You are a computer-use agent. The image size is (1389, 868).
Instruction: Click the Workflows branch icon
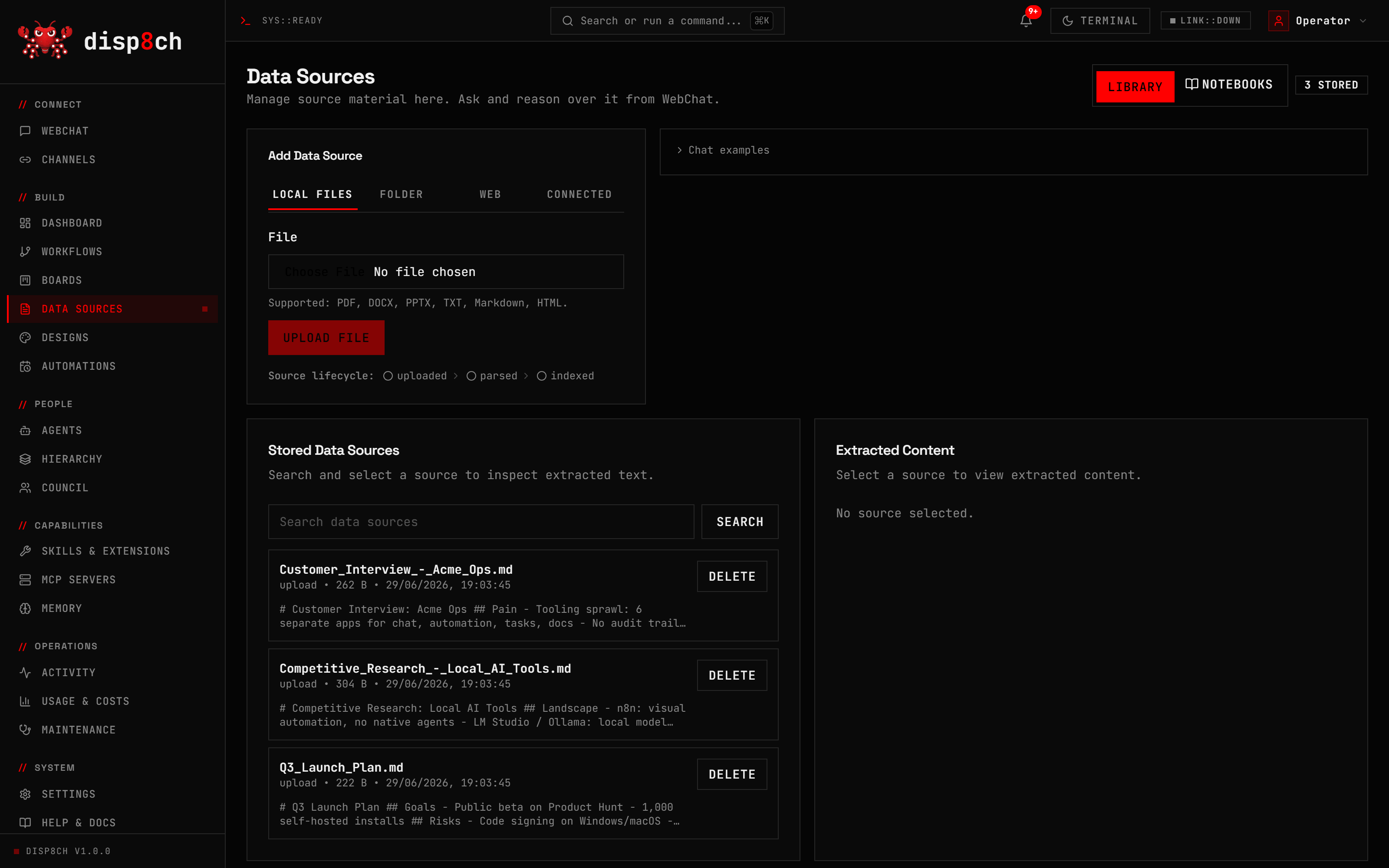click(25, 251)
